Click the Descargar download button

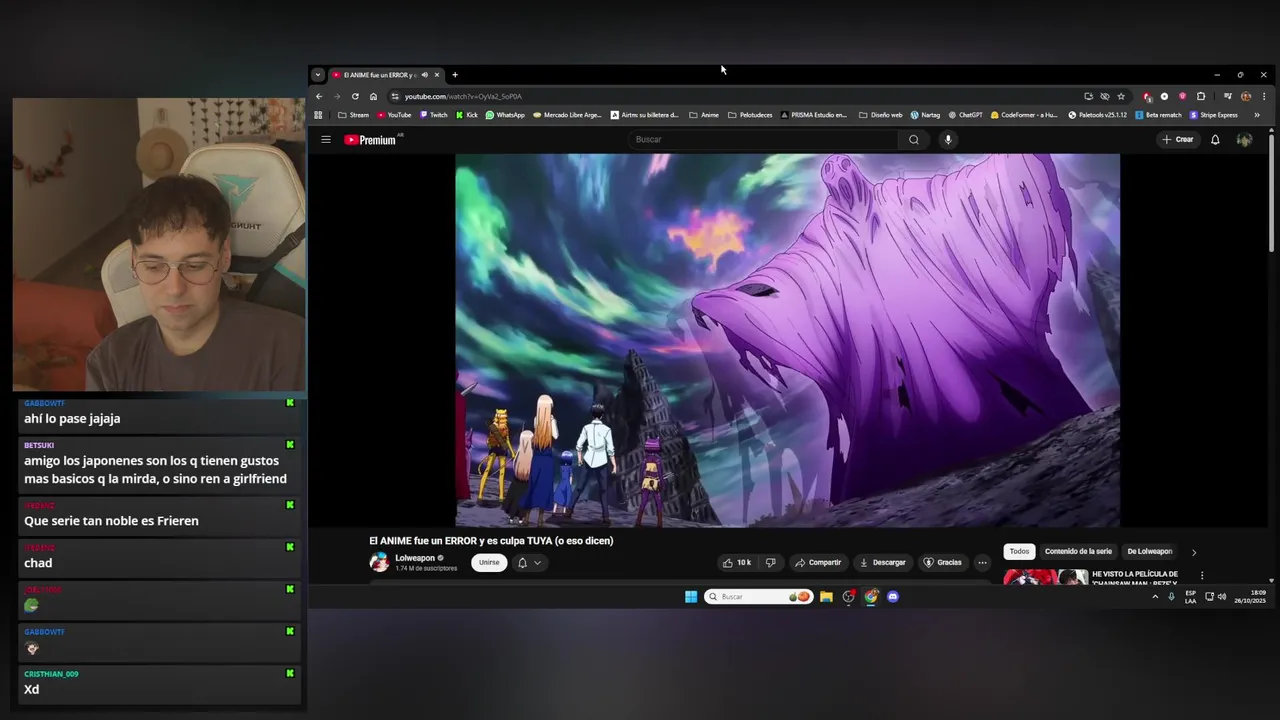click(882, 563)
